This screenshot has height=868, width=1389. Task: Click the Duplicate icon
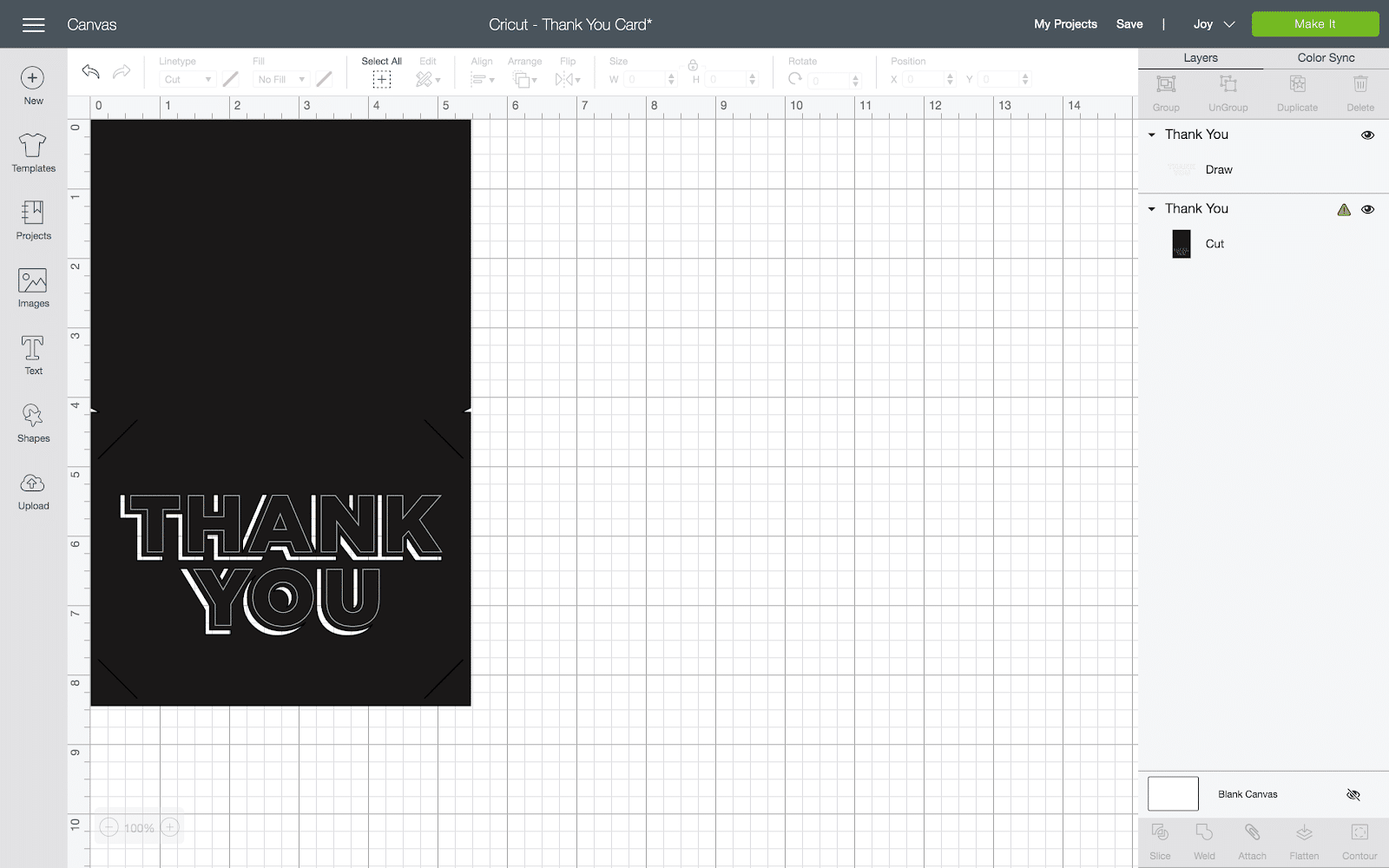tap(1297, 84)
